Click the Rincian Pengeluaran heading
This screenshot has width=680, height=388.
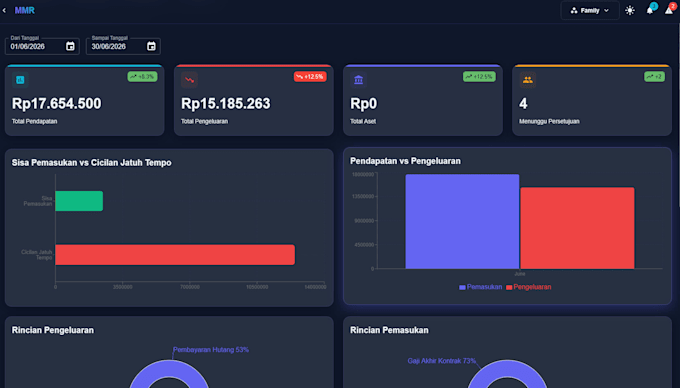(53, 330)
